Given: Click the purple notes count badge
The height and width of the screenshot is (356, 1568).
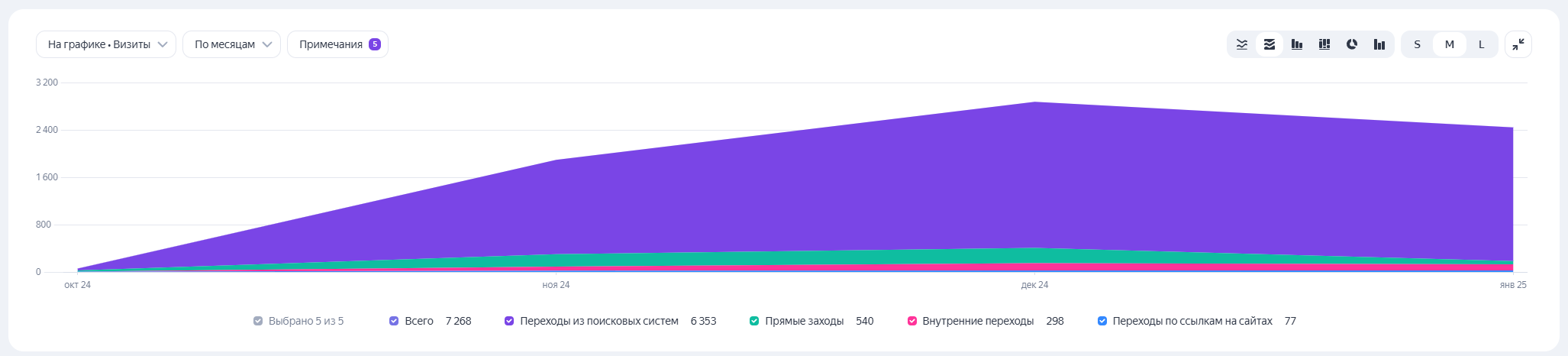Looking at the screenshot, I should tap(375, 44).
